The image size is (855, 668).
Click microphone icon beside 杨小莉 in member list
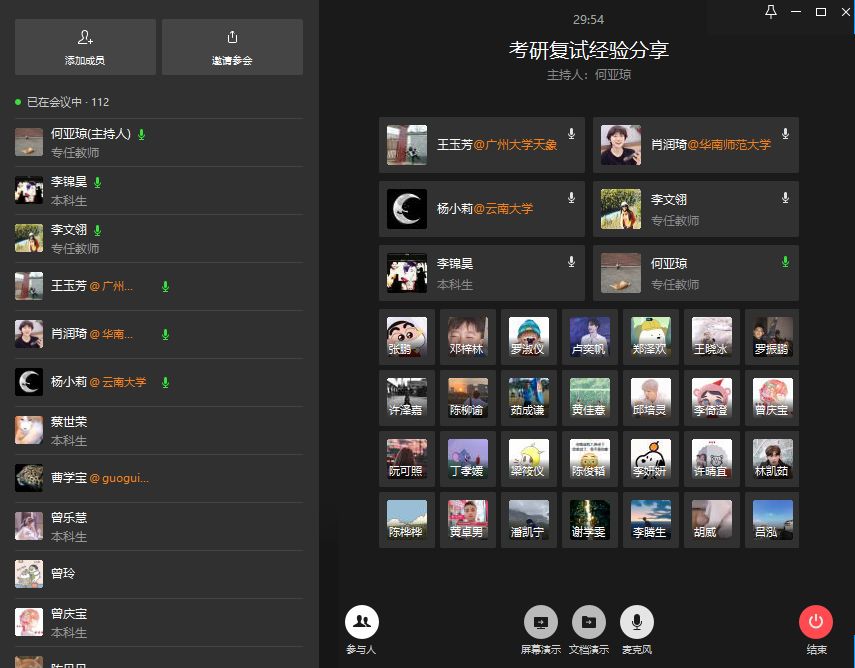click(x=166, y=382)
